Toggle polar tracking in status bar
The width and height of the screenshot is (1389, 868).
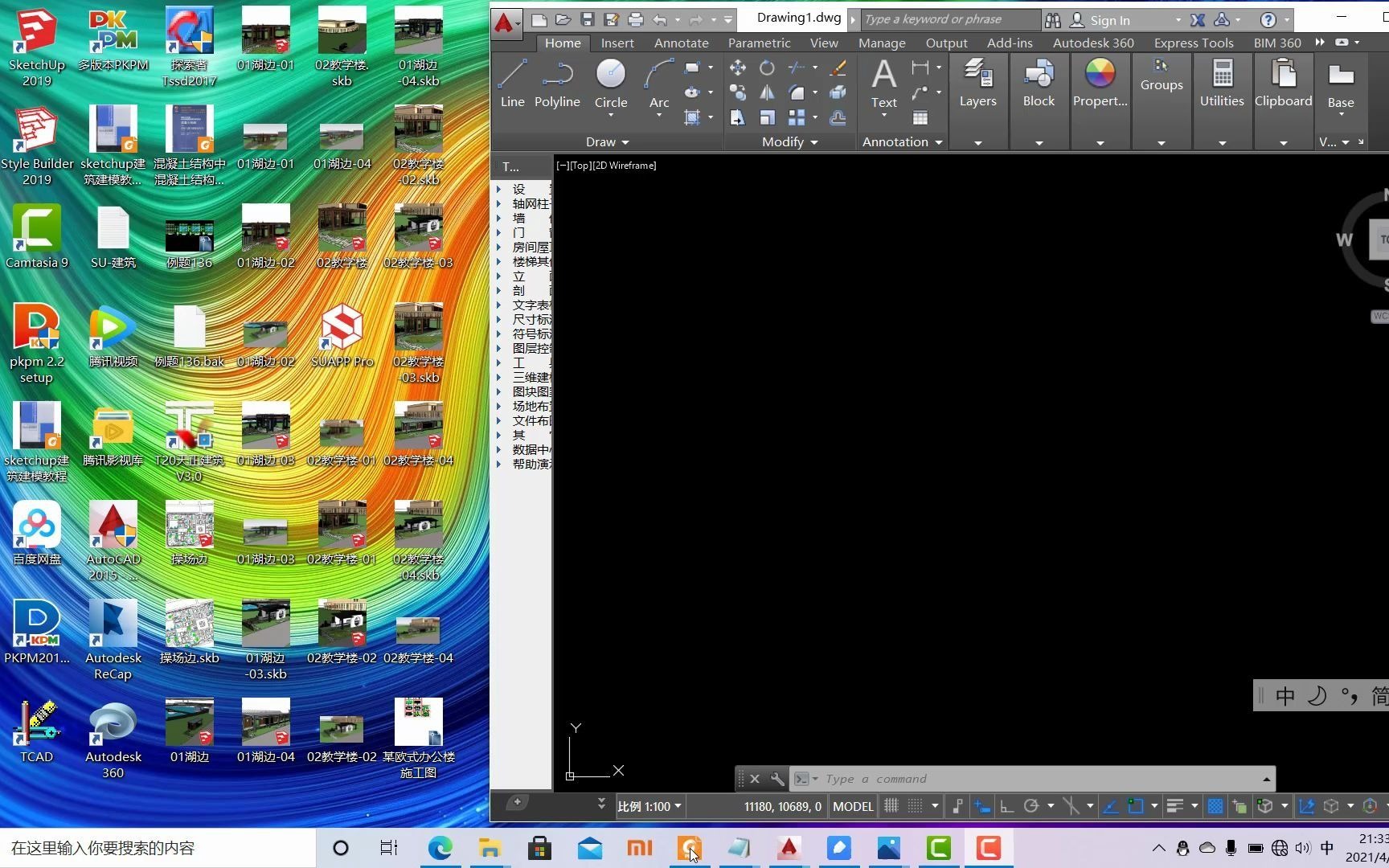tap(1031, 806)
